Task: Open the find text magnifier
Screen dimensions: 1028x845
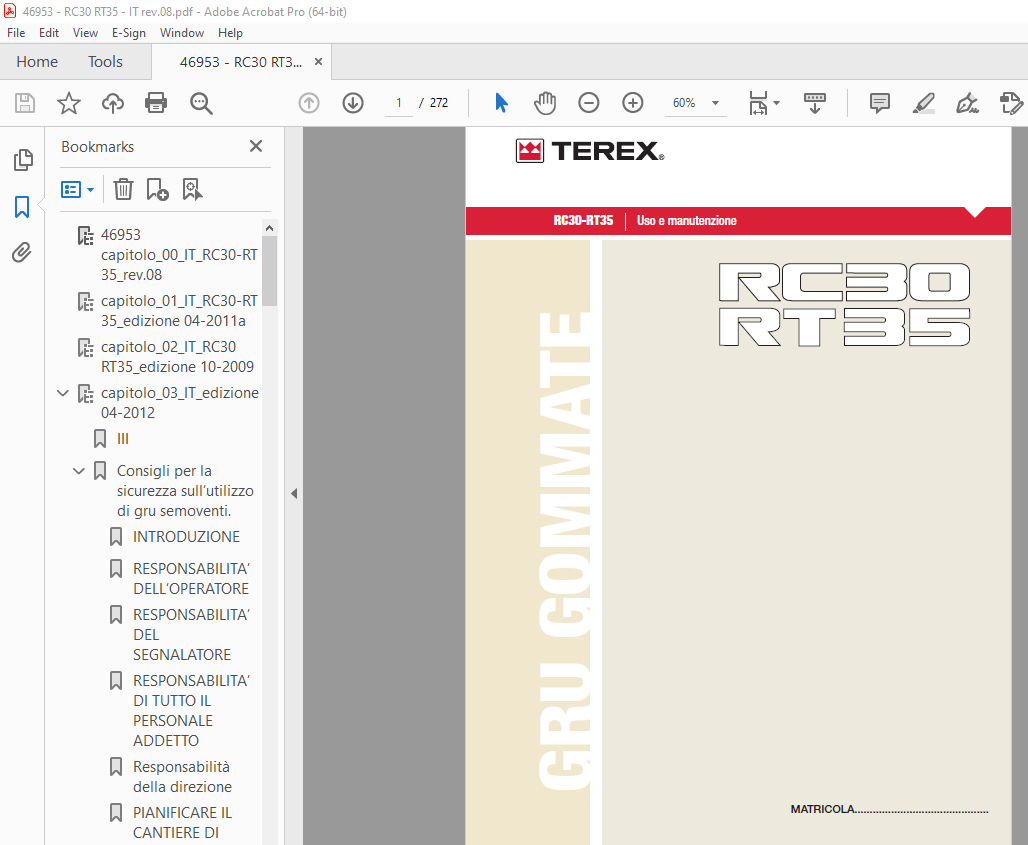Action: pos(201,103)
